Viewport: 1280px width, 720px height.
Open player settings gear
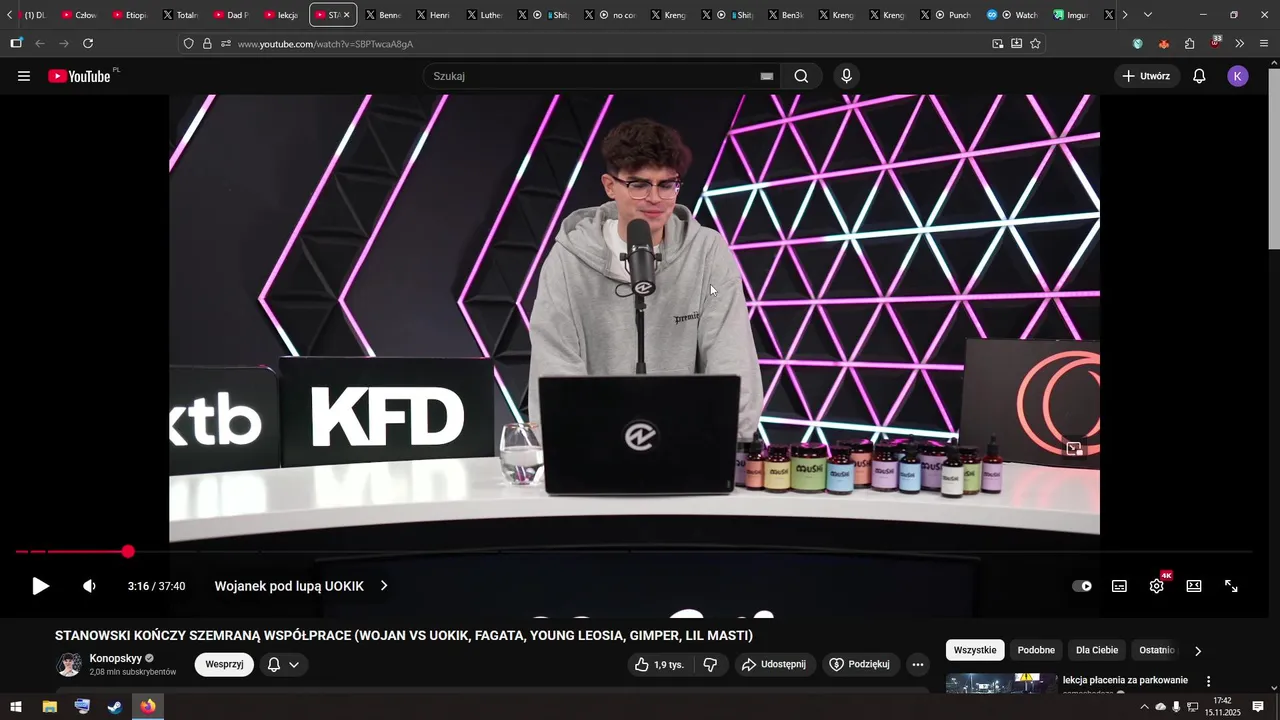(x=1157, y=586)
